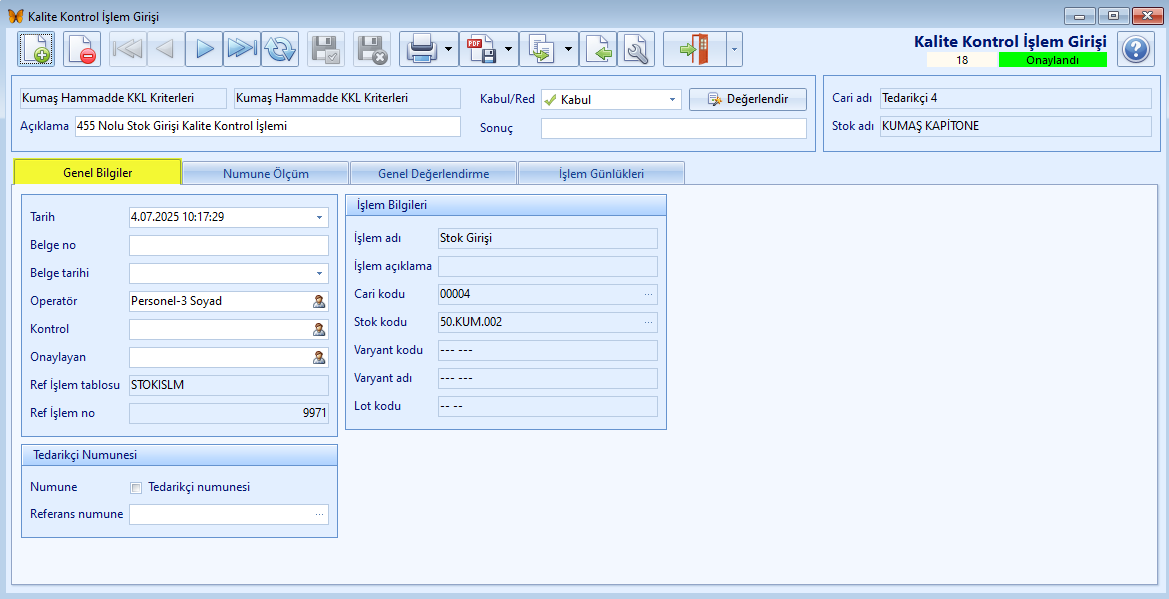
Task: Click the İşlem Bilgileri panel header
Action: pos(506,205)
